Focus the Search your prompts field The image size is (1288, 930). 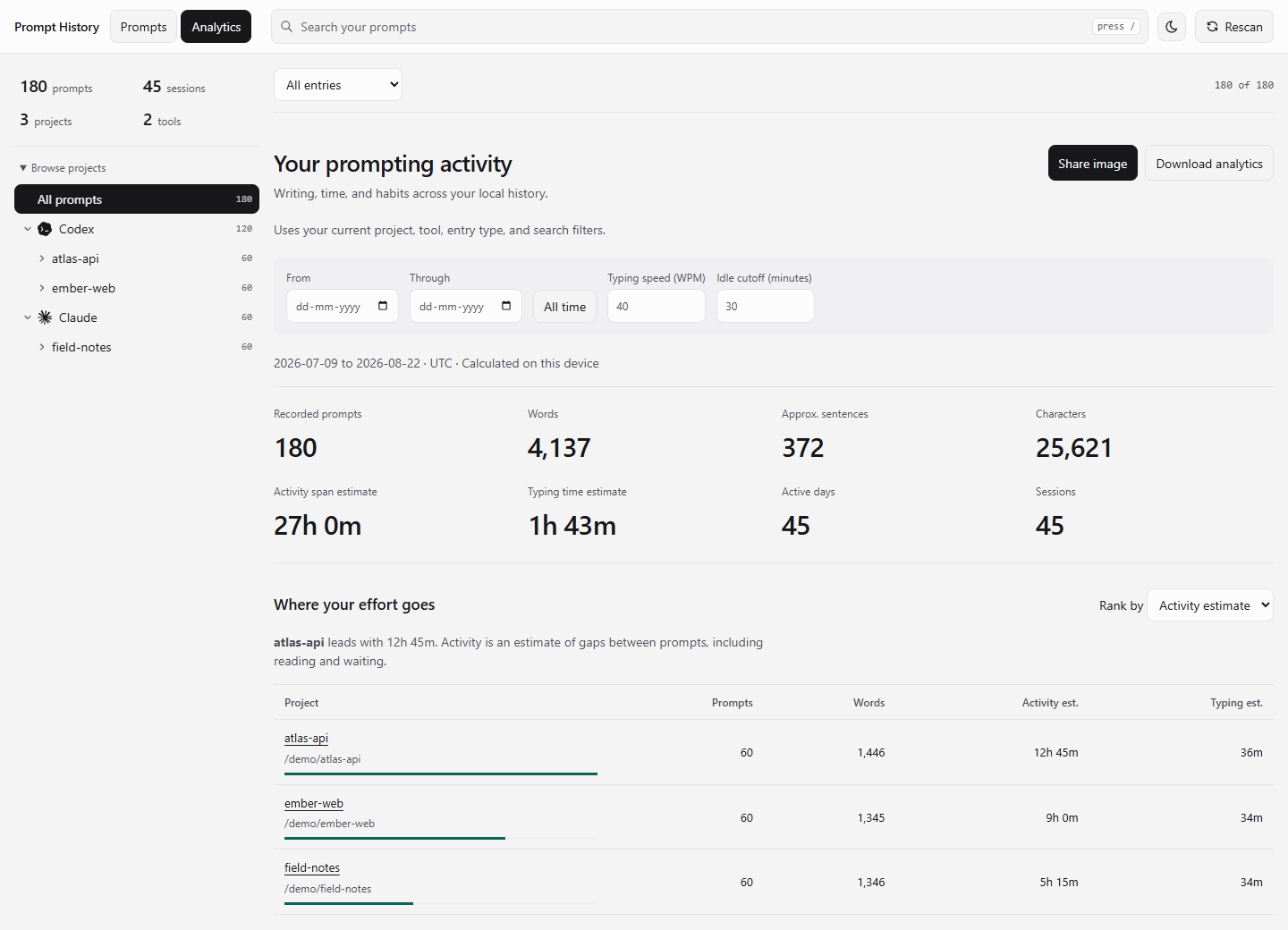tap(710, 27)
